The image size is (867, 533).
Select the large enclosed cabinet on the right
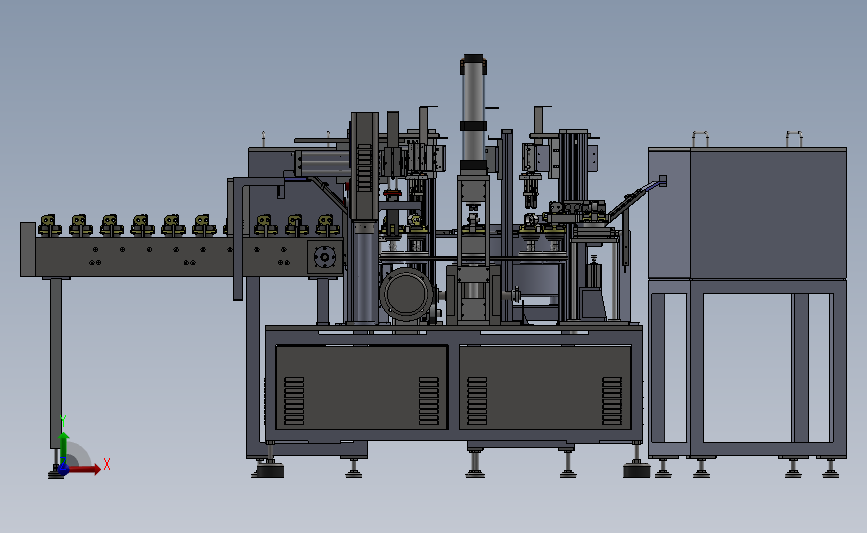click(x=748, y=213)
